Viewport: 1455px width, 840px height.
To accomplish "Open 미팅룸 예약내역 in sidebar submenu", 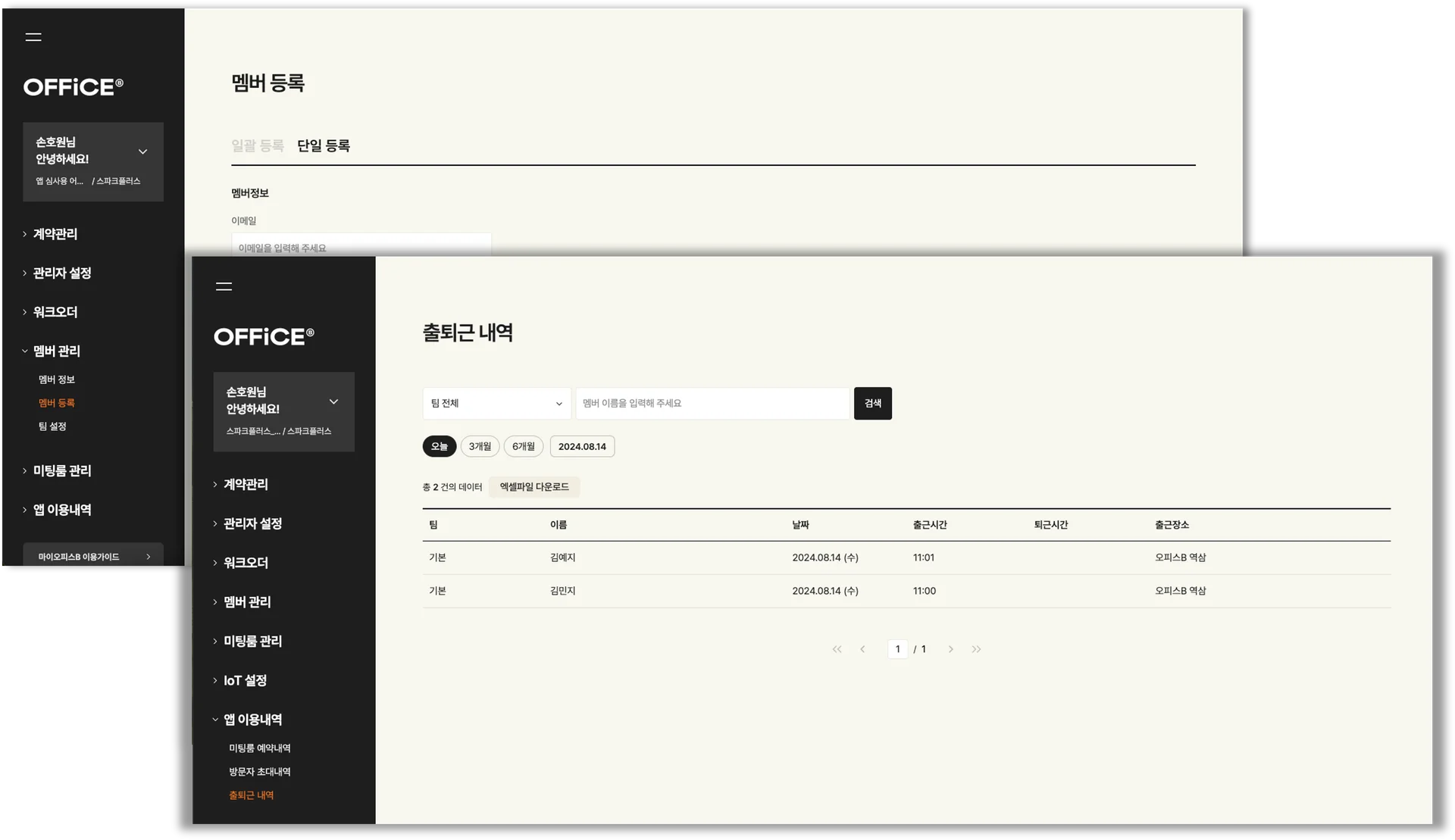I will tap(260, 748).
